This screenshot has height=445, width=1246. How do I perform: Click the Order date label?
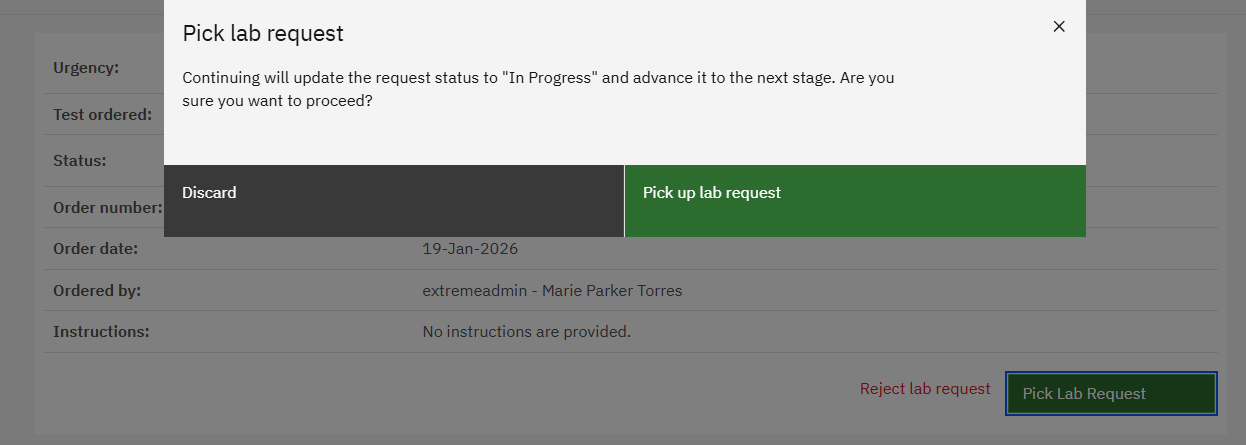[95, 248]
